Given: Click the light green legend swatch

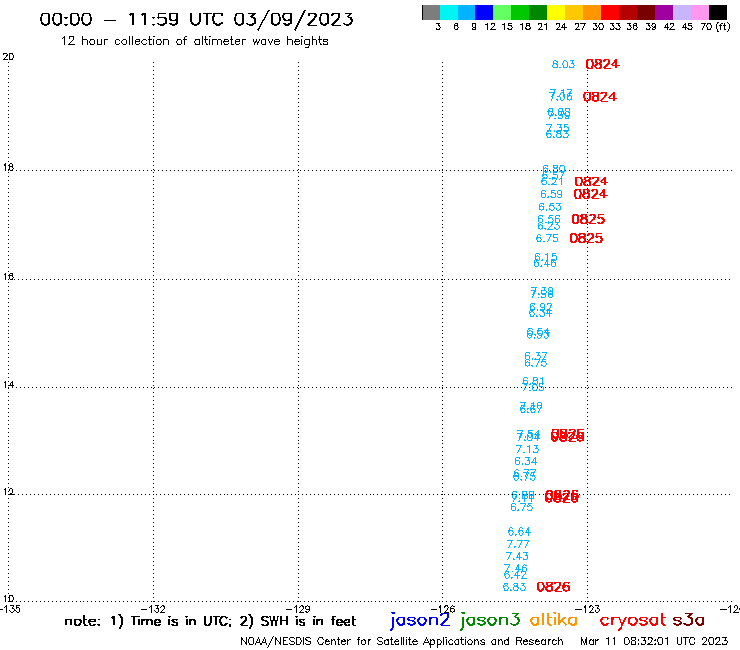Looking at the screenshot, I should (x=502, y=12).
